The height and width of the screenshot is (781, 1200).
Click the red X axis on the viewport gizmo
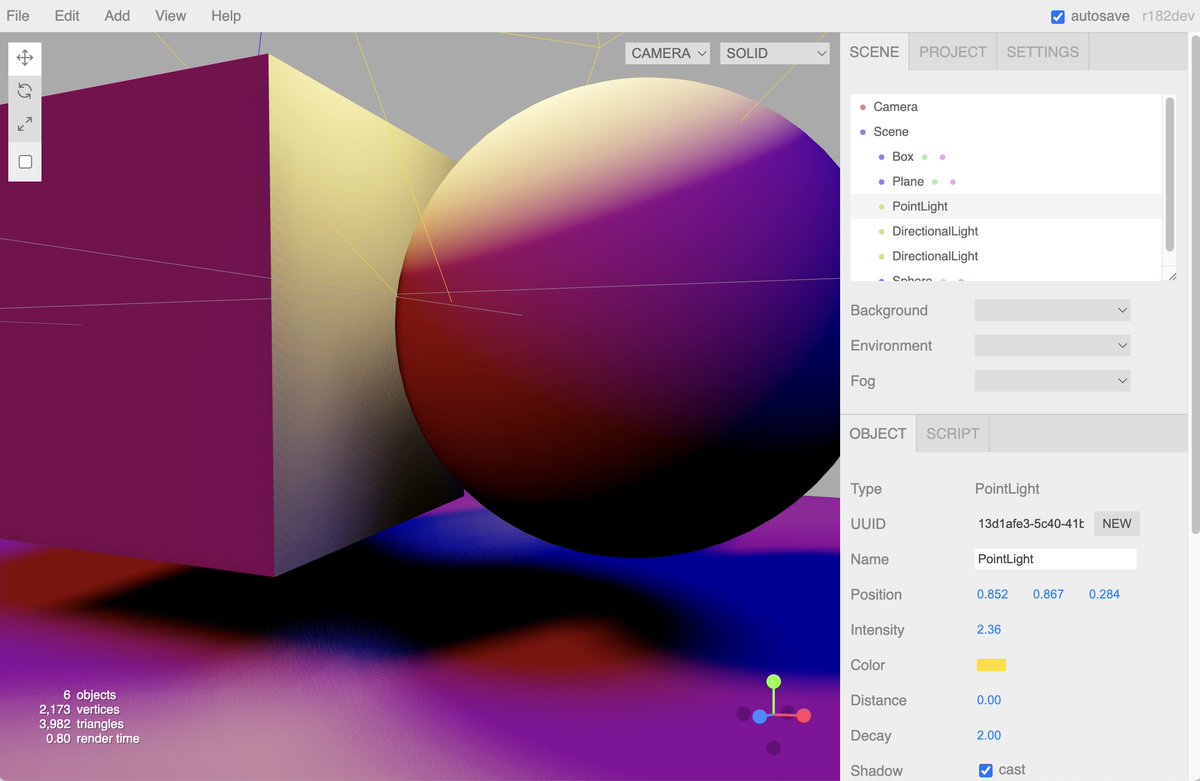pyautogui.click(x=804, y=714)
